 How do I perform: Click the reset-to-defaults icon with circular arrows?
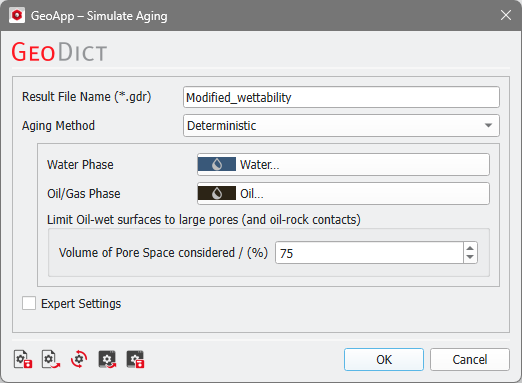79,359
